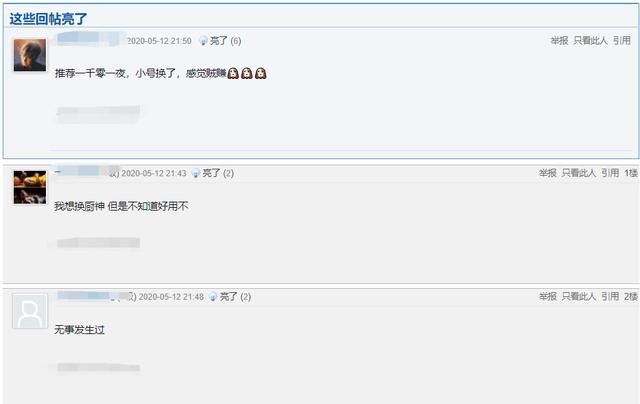The width and height of the screenshot is (640, 404).
Task: Click lightbulb icon on 21:48 reply
Action: pos(213,297)
